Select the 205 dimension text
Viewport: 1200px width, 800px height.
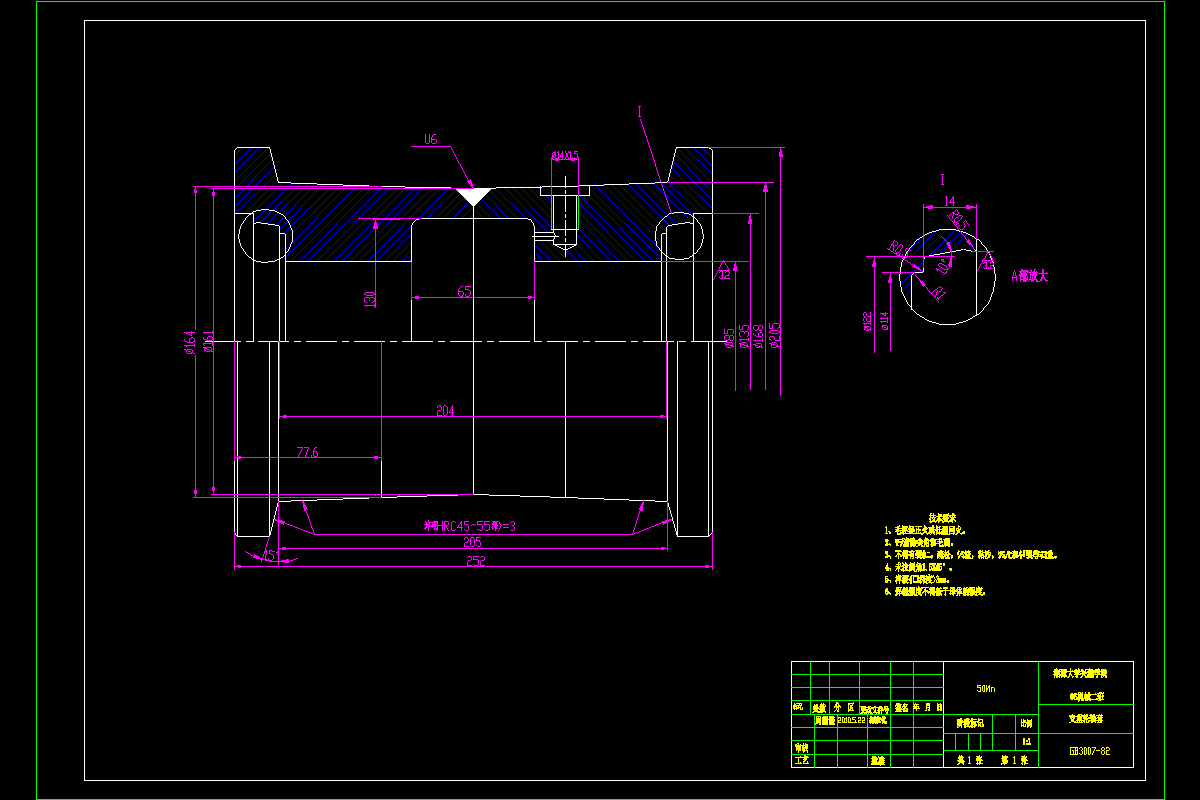click(473, 543)
